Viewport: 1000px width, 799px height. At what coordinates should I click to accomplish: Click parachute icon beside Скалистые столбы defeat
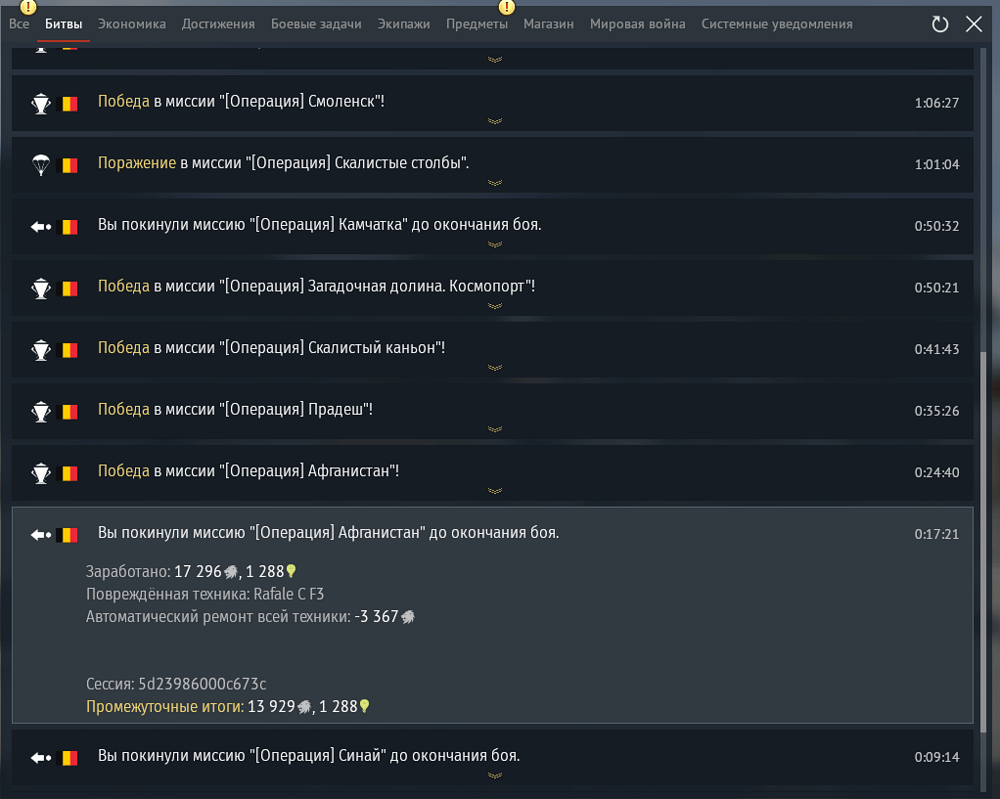[40, 164]
